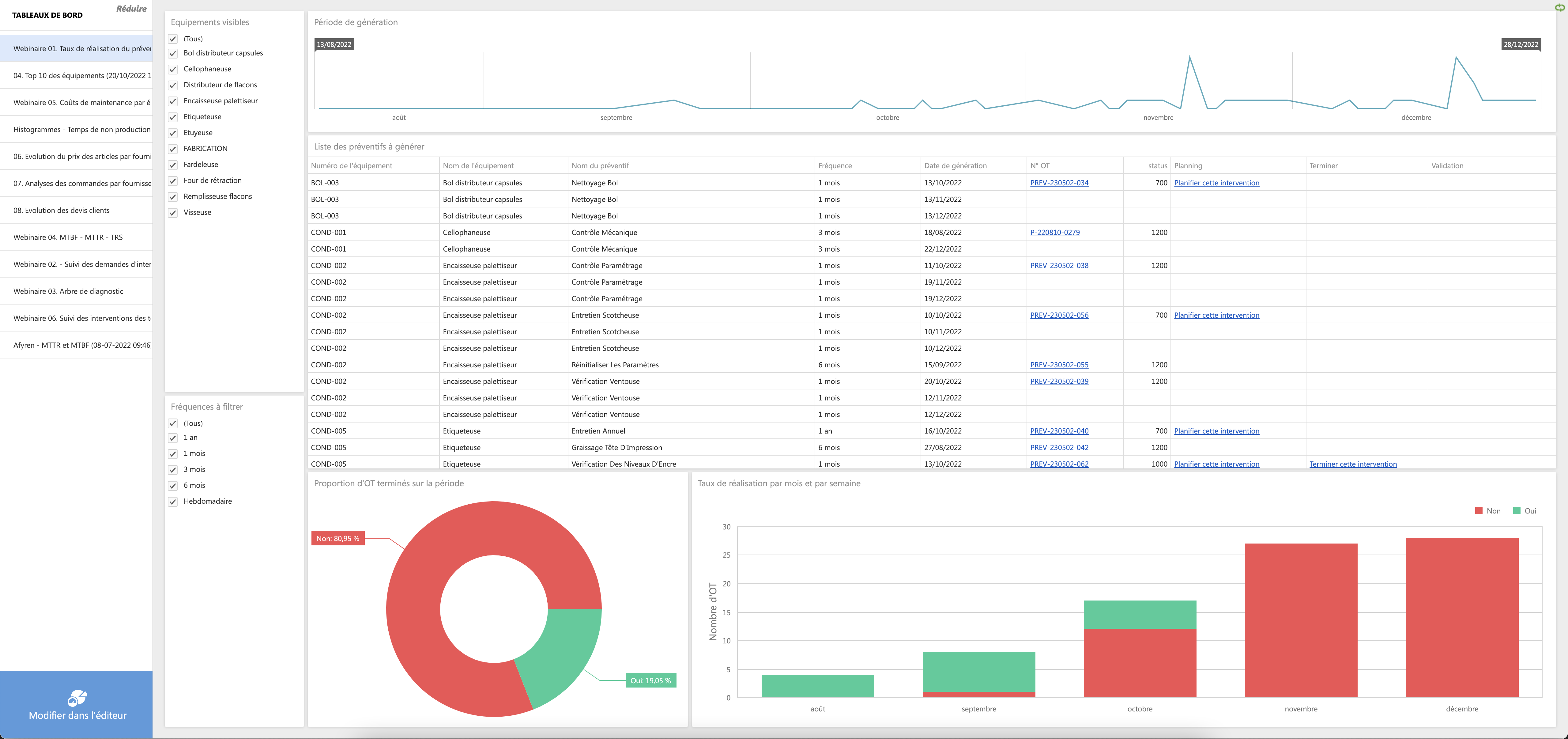
Task: Toggle Distributeur de flacons checkbox
Action: (173, 85)
